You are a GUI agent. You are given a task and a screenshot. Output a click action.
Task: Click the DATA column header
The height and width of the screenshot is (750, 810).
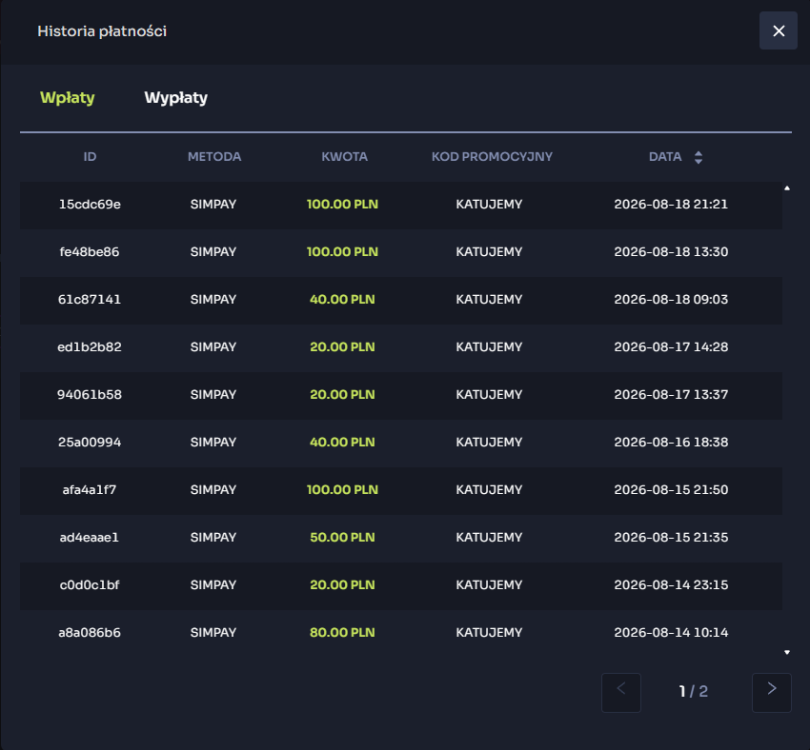tap(665, 157)
